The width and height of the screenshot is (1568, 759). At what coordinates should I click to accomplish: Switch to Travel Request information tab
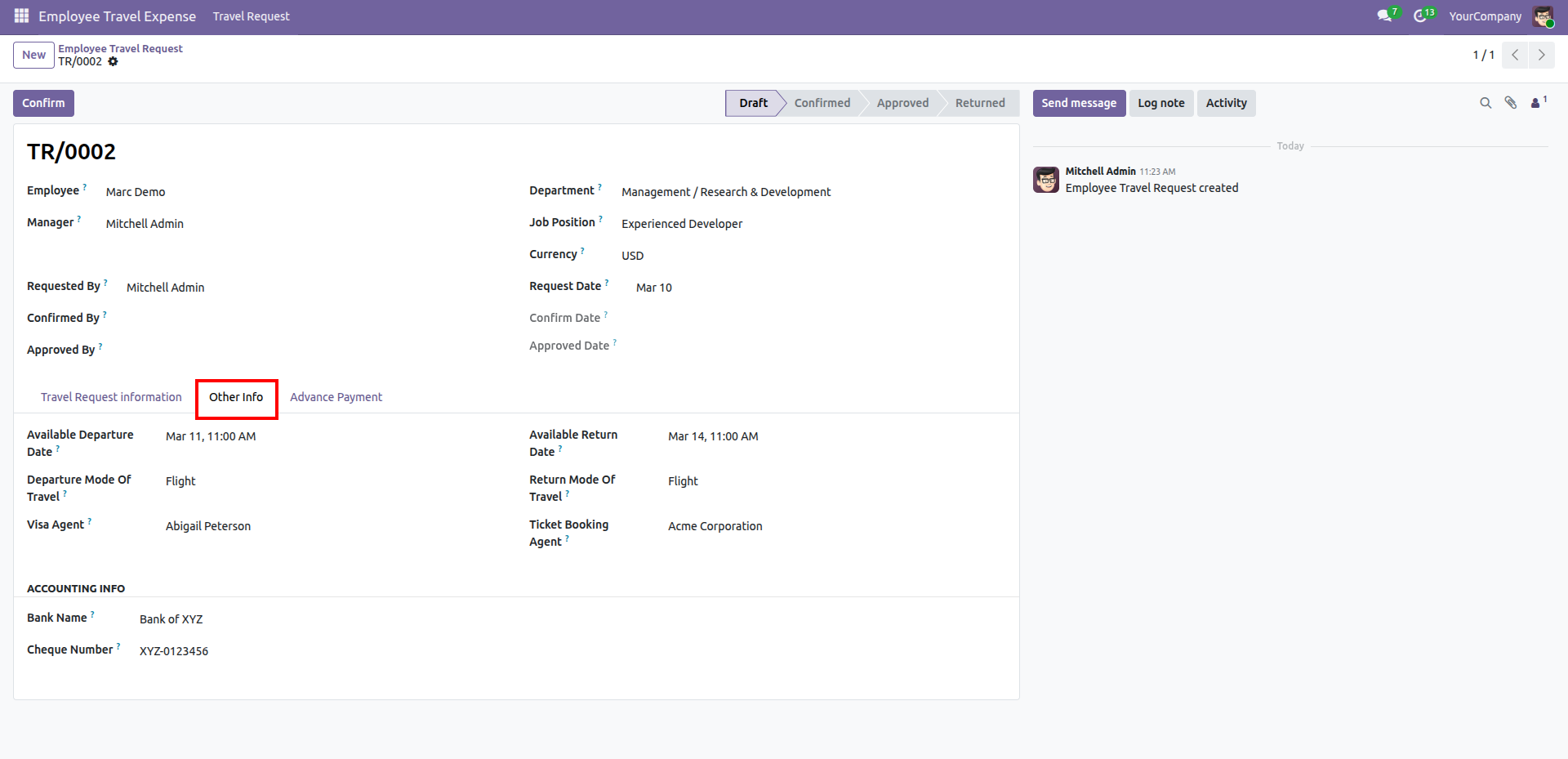point(111,397)
